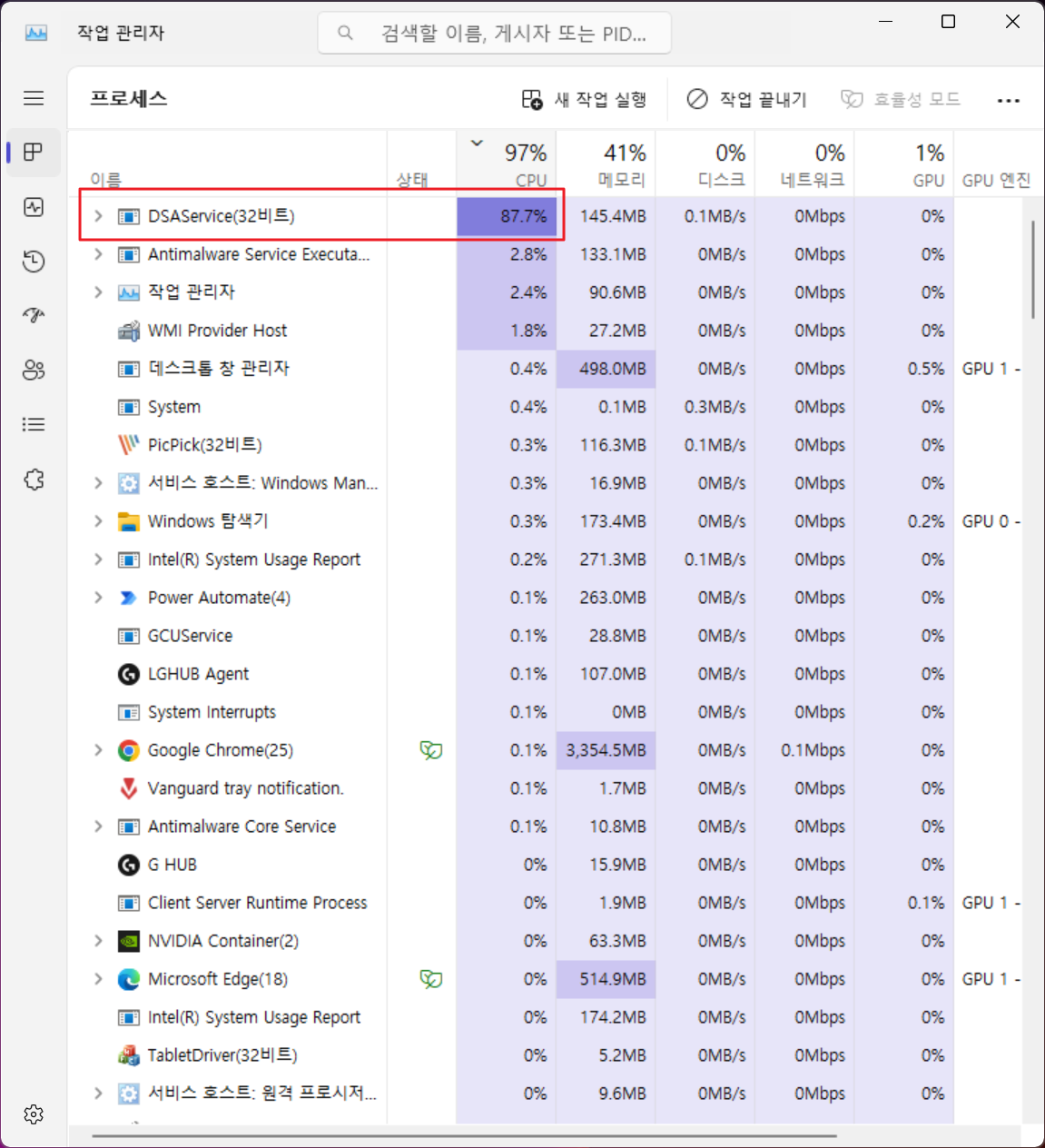Click the Task Manager app icon in title bar

click(36, 33)
